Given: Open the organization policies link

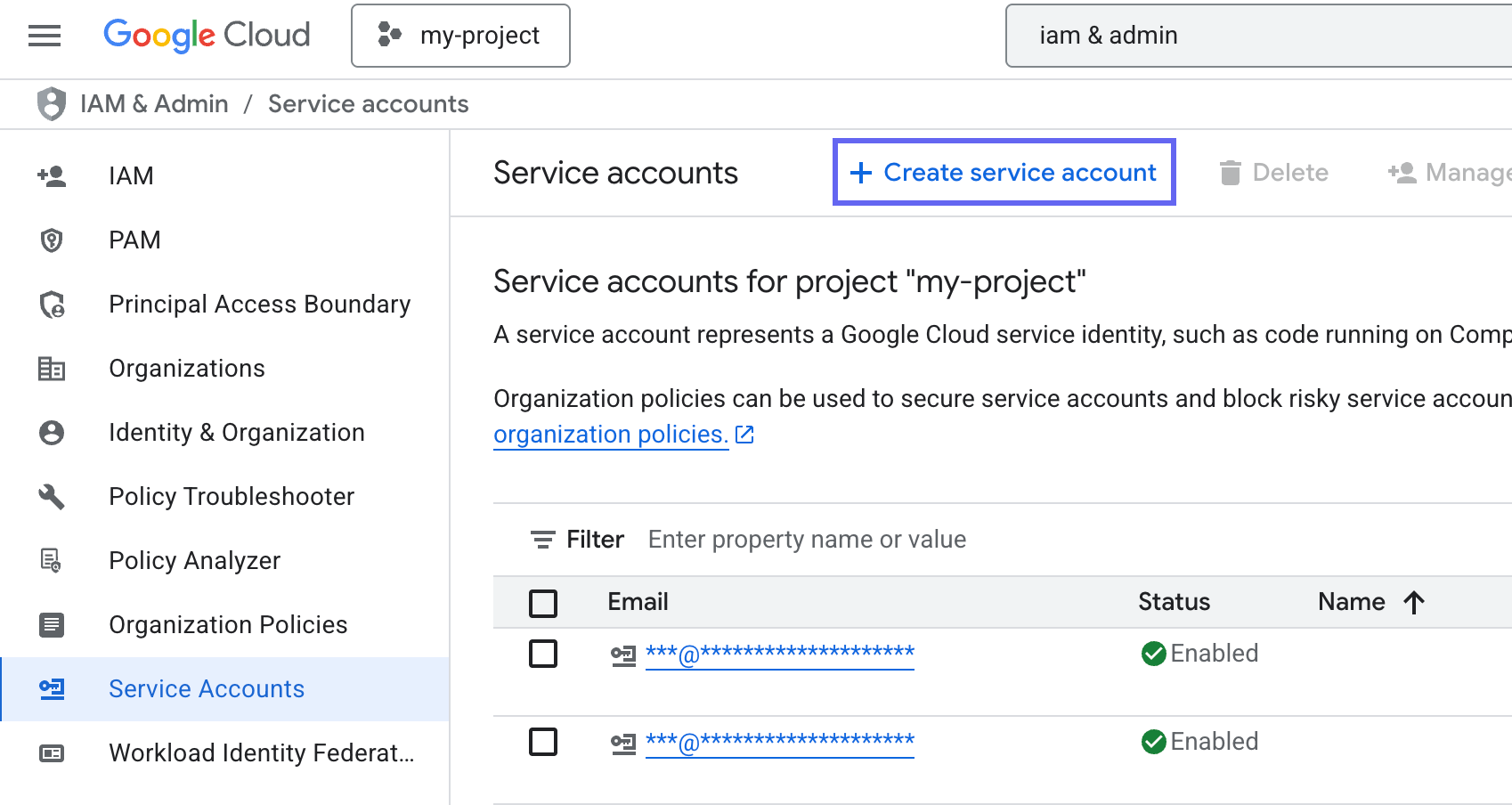Looking at the screenshot, I should (610, 434).
